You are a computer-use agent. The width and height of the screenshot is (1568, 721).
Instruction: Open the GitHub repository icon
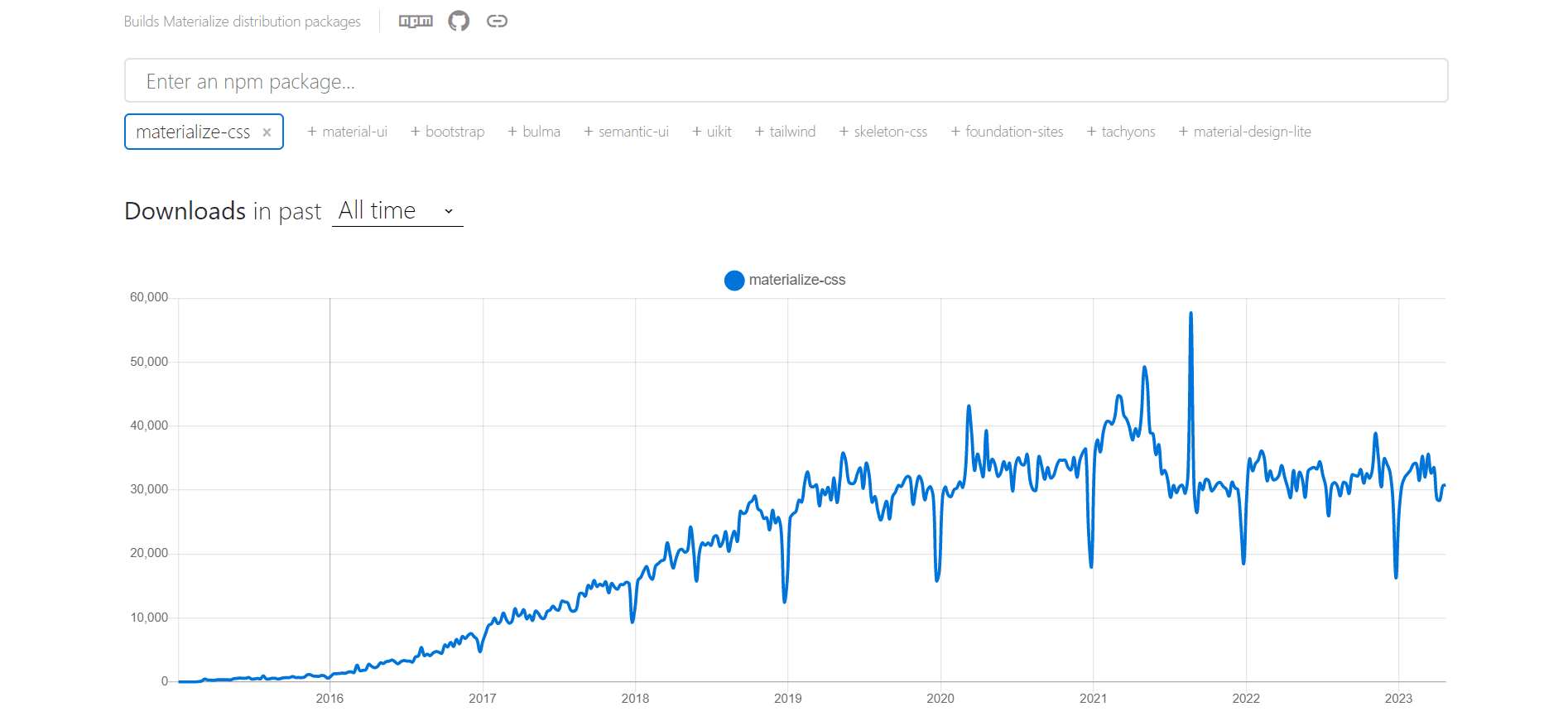point(459,21)
